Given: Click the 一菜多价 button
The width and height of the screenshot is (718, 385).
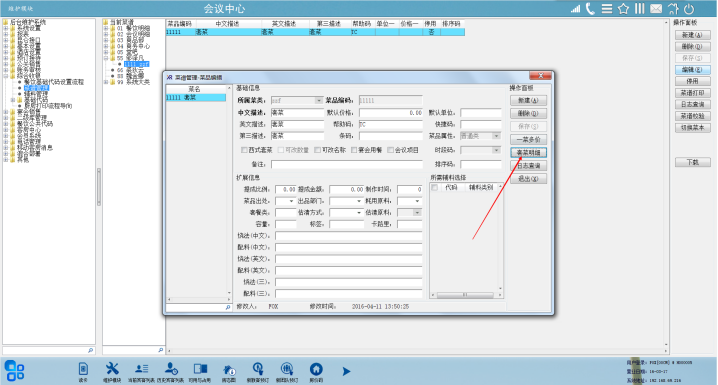Looking at the screenshot, I should [528, 140].
